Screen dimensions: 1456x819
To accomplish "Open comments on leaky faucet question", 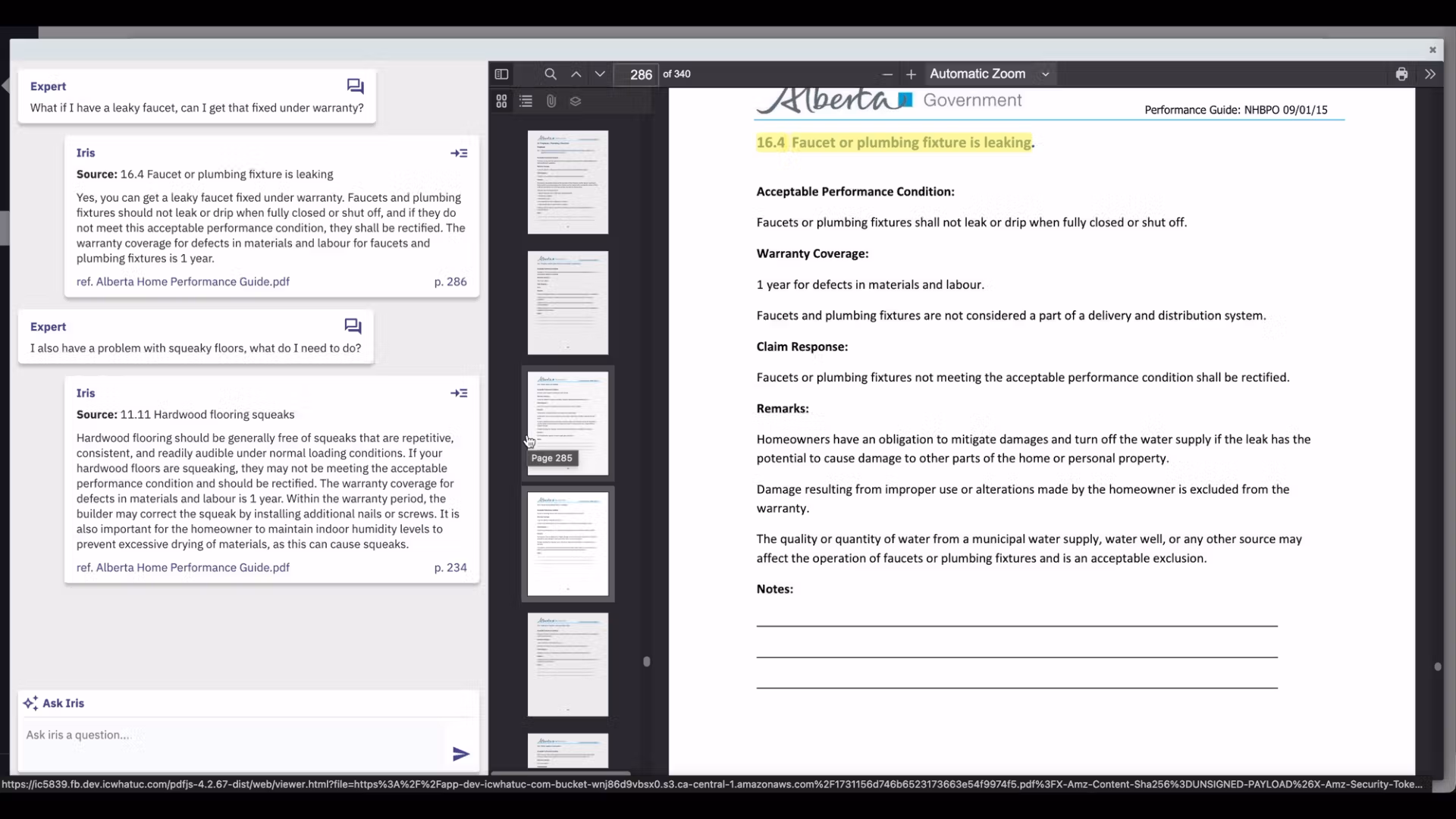I will coord(355,86).
